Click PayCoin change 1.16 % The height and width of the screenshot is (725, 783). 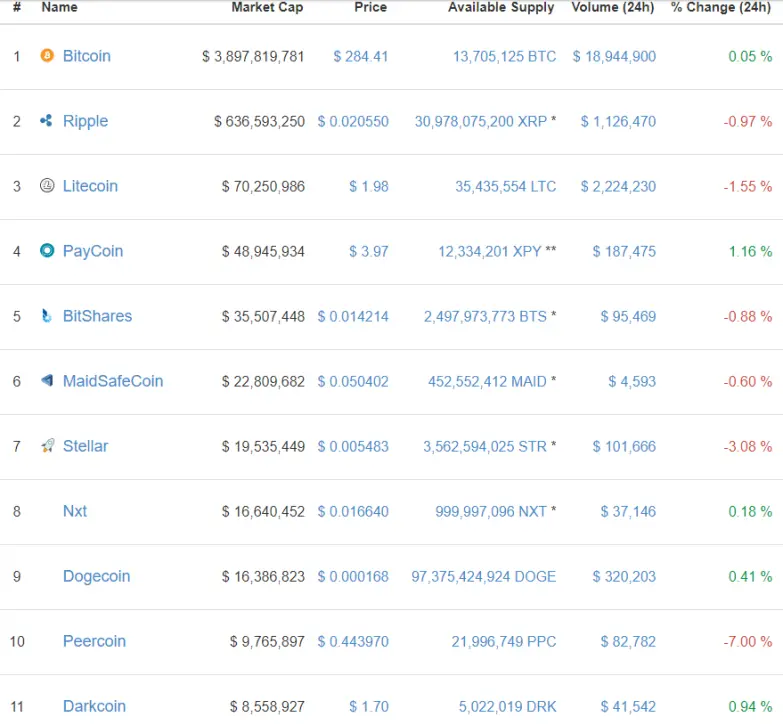(x=751, y=251)
